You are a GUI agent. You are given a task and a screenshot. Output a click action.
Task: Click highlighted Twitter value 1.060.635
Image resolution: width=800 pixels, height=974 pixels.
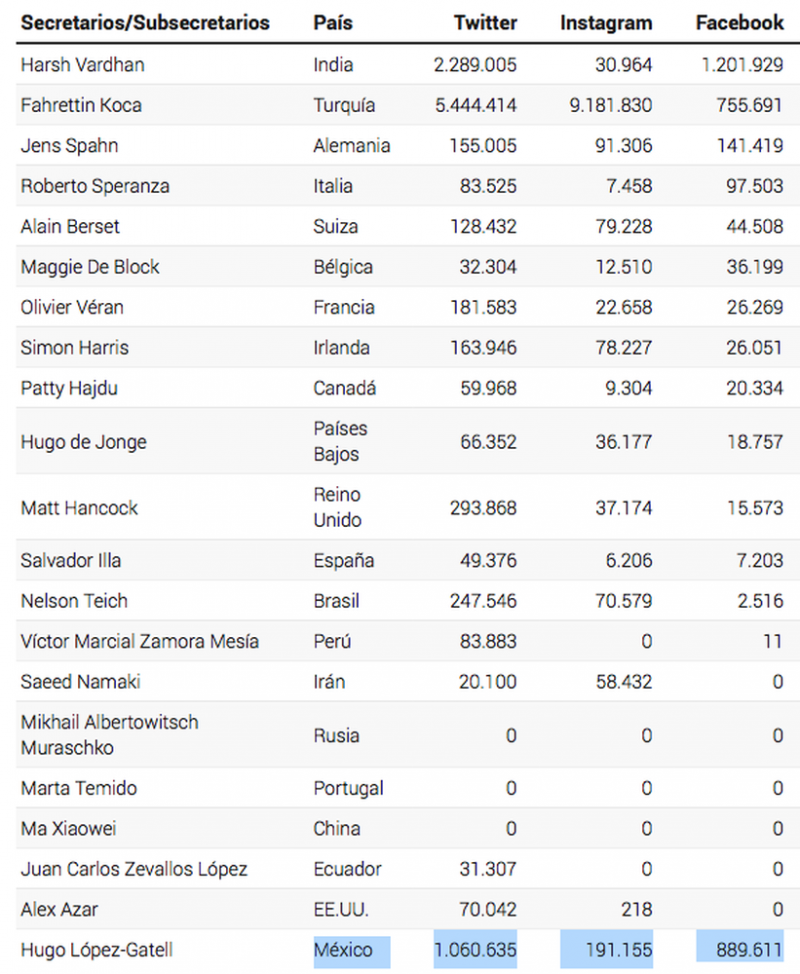point(475,949)
